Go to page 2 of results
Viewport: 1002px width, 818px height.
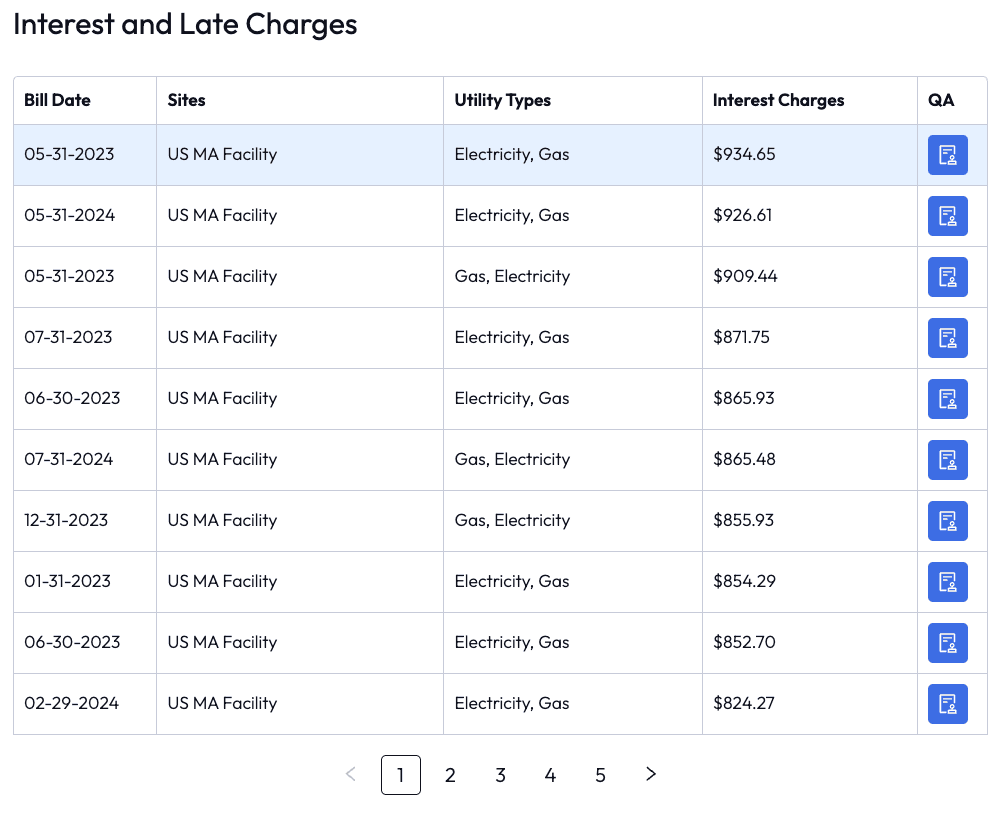[x=450, y=775]
